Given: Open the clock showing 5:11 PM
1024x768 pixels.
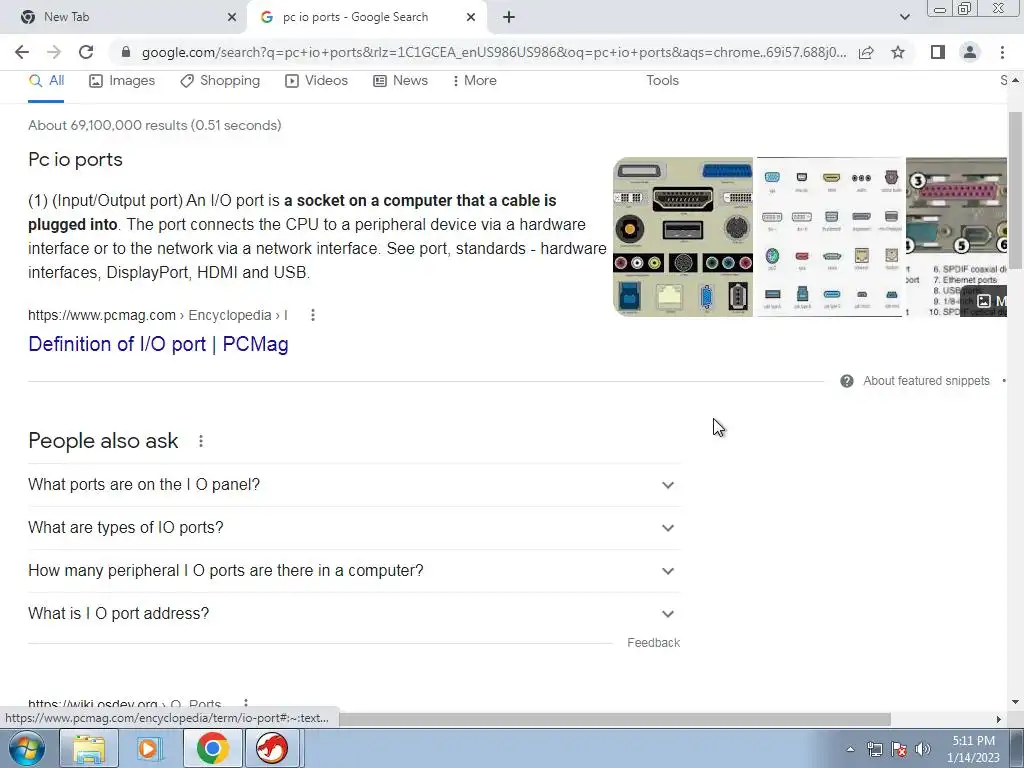Looking at the screenshot, I should pos(973,749).
